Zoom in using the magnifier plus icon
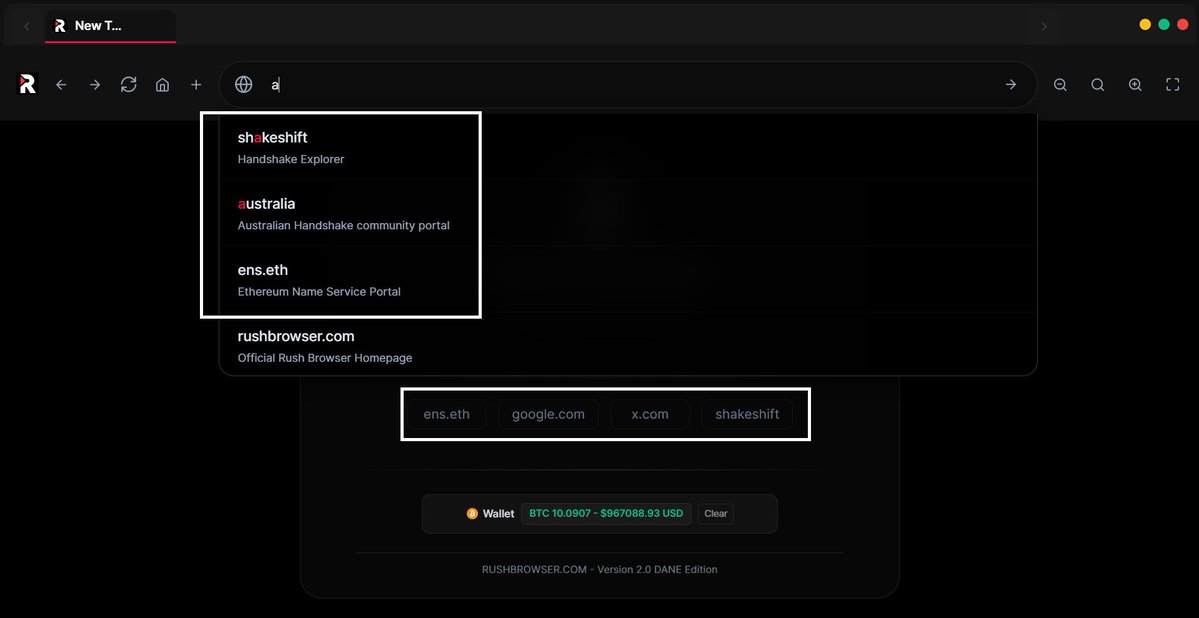The height and width of the screenshot is (618, 1199). point(1134,84)
